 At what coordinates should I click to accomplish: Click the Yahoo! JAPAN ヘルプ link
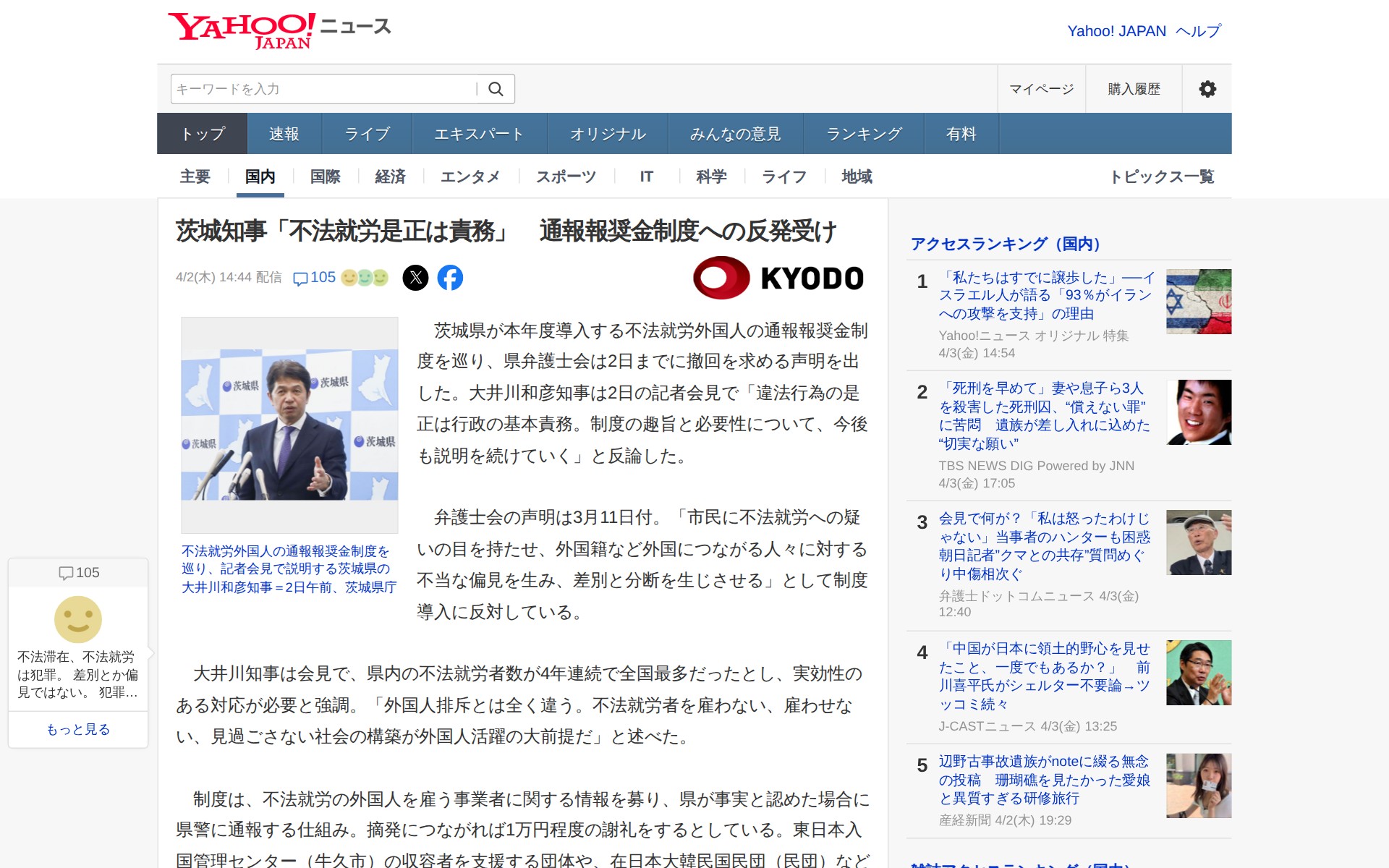coord(1142,30)
